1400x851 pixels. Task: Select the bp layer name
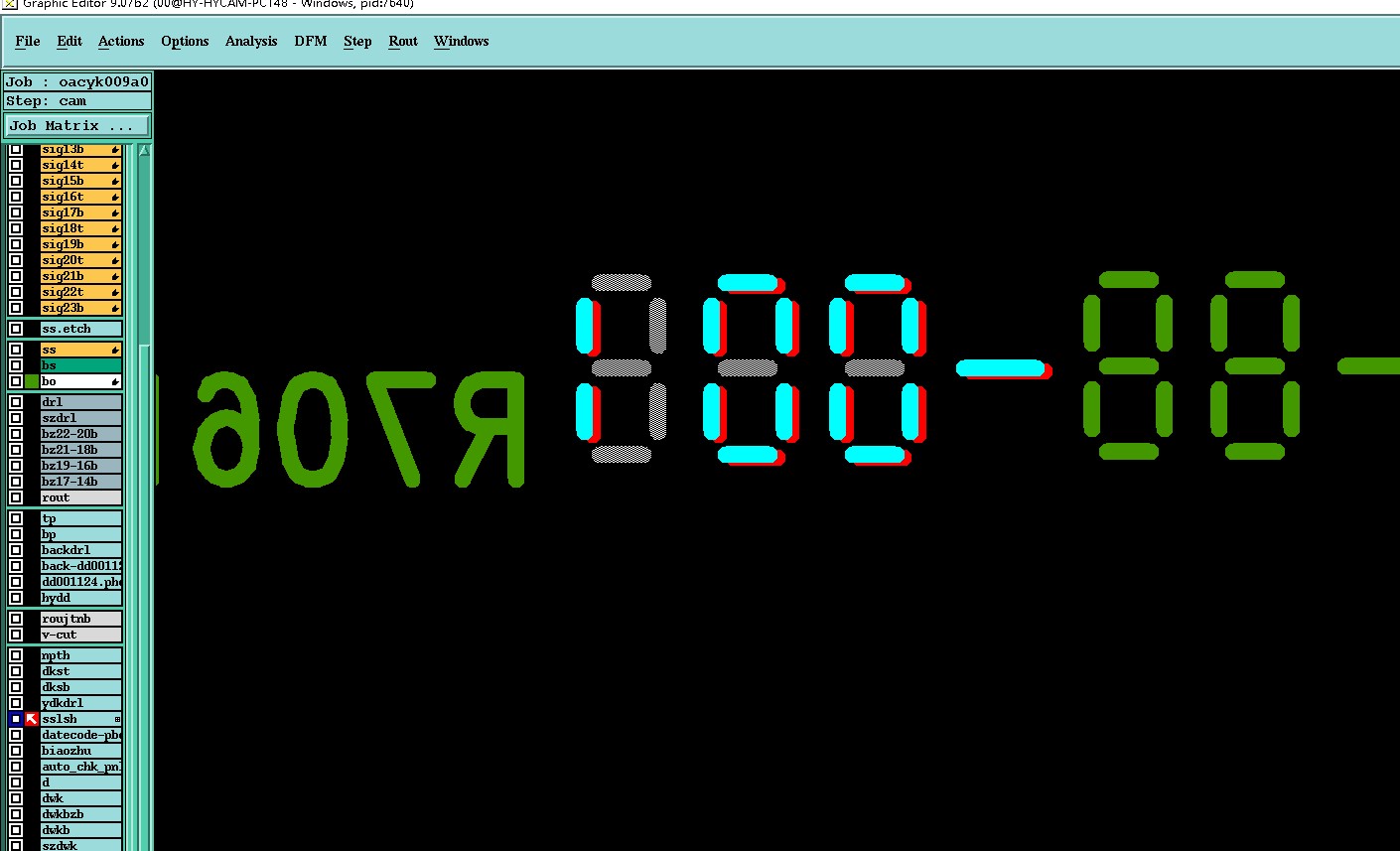pyautogui.click(x=81, y=534)
